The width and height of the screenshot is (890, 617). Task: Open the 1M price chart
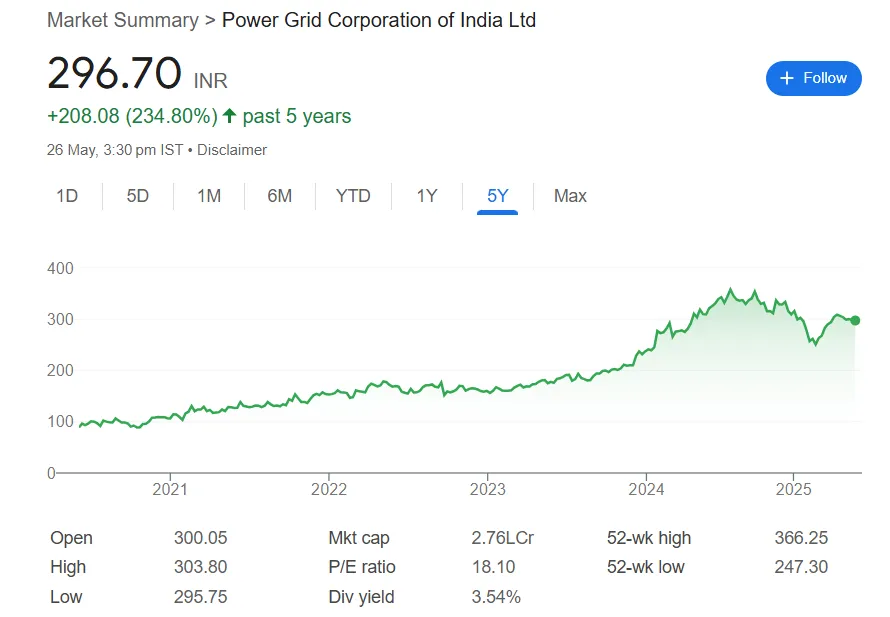209,196
